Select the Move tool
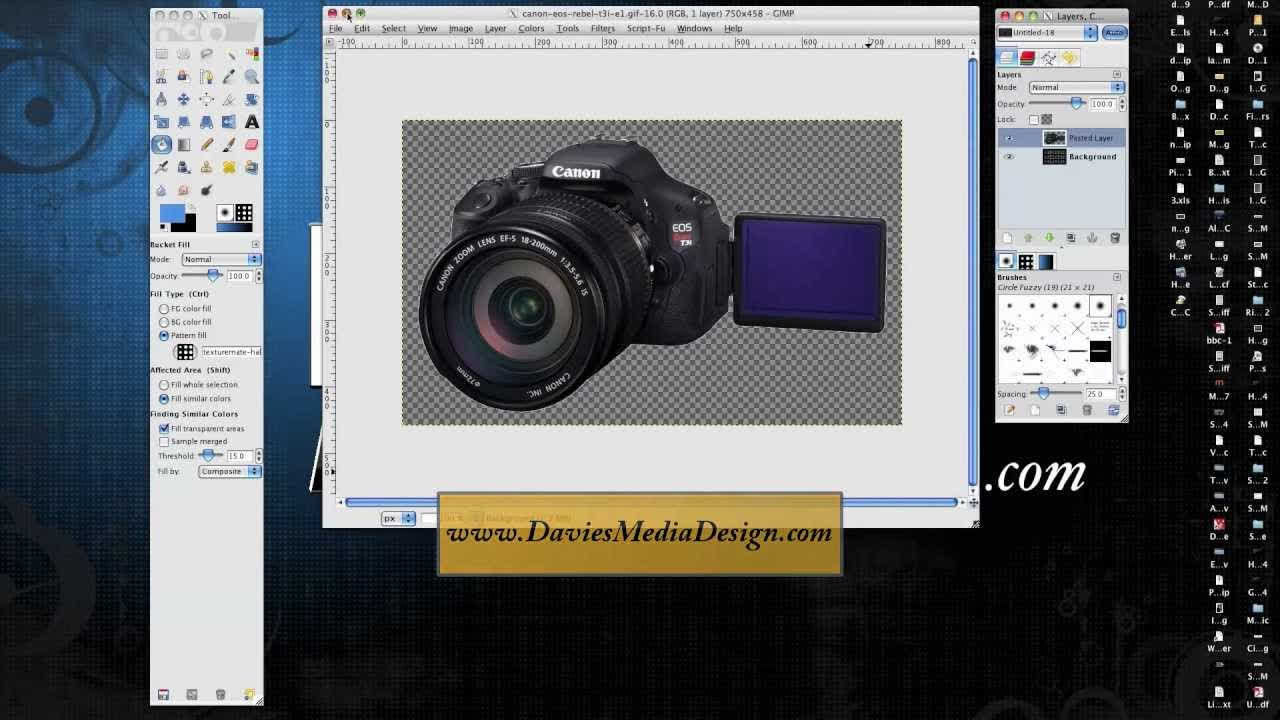Viewport: 1280px width, 720px height. pyautogui.click(x=183, y=99)
